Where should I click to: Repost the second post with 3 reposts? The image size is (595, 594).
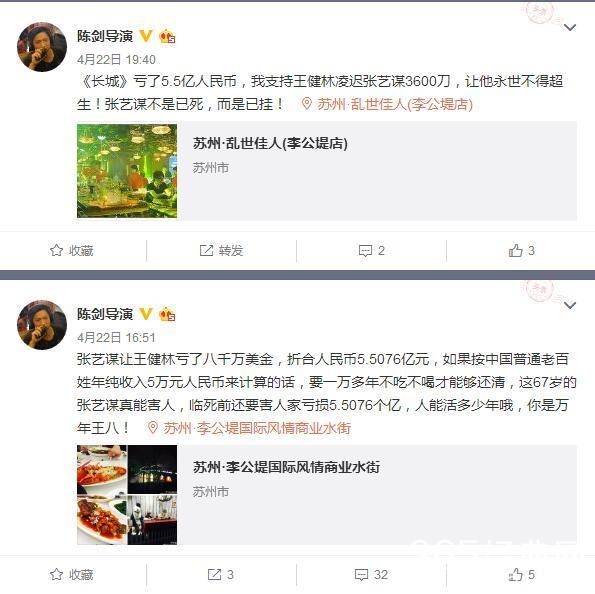click(220, 574)
